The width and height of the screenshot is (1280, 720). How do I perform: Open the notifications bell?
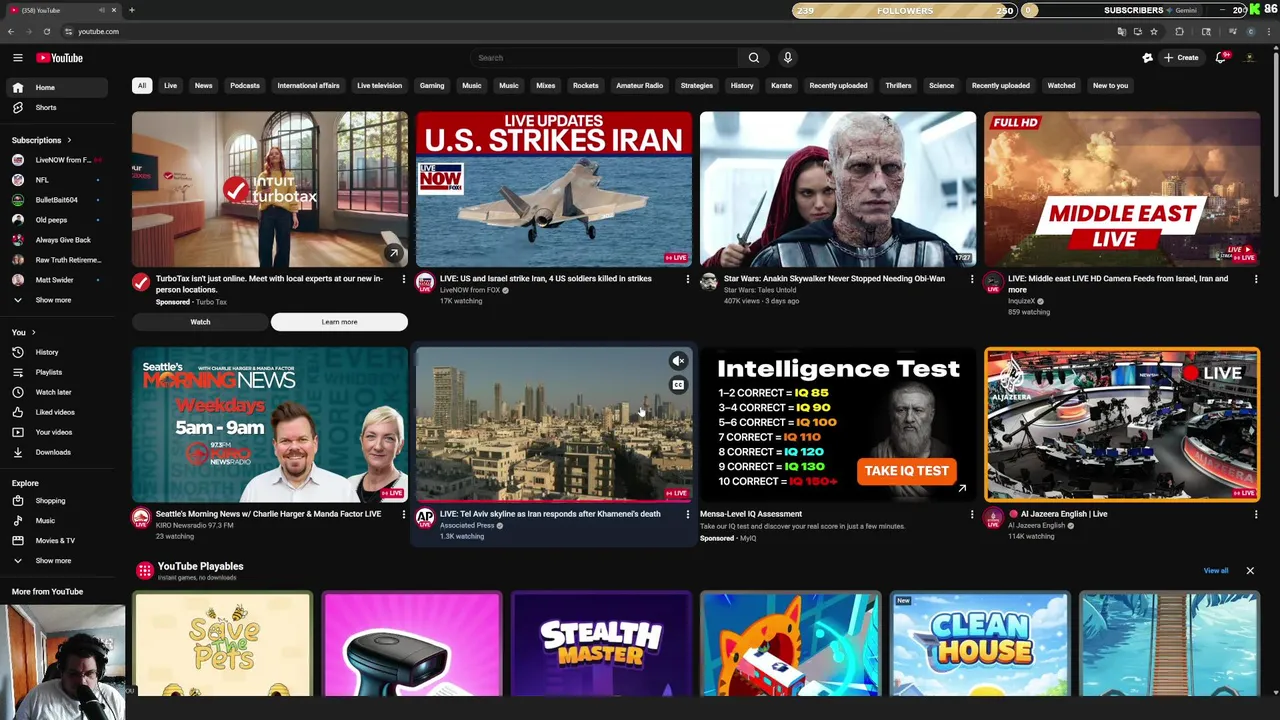(x=1221, y=58)
